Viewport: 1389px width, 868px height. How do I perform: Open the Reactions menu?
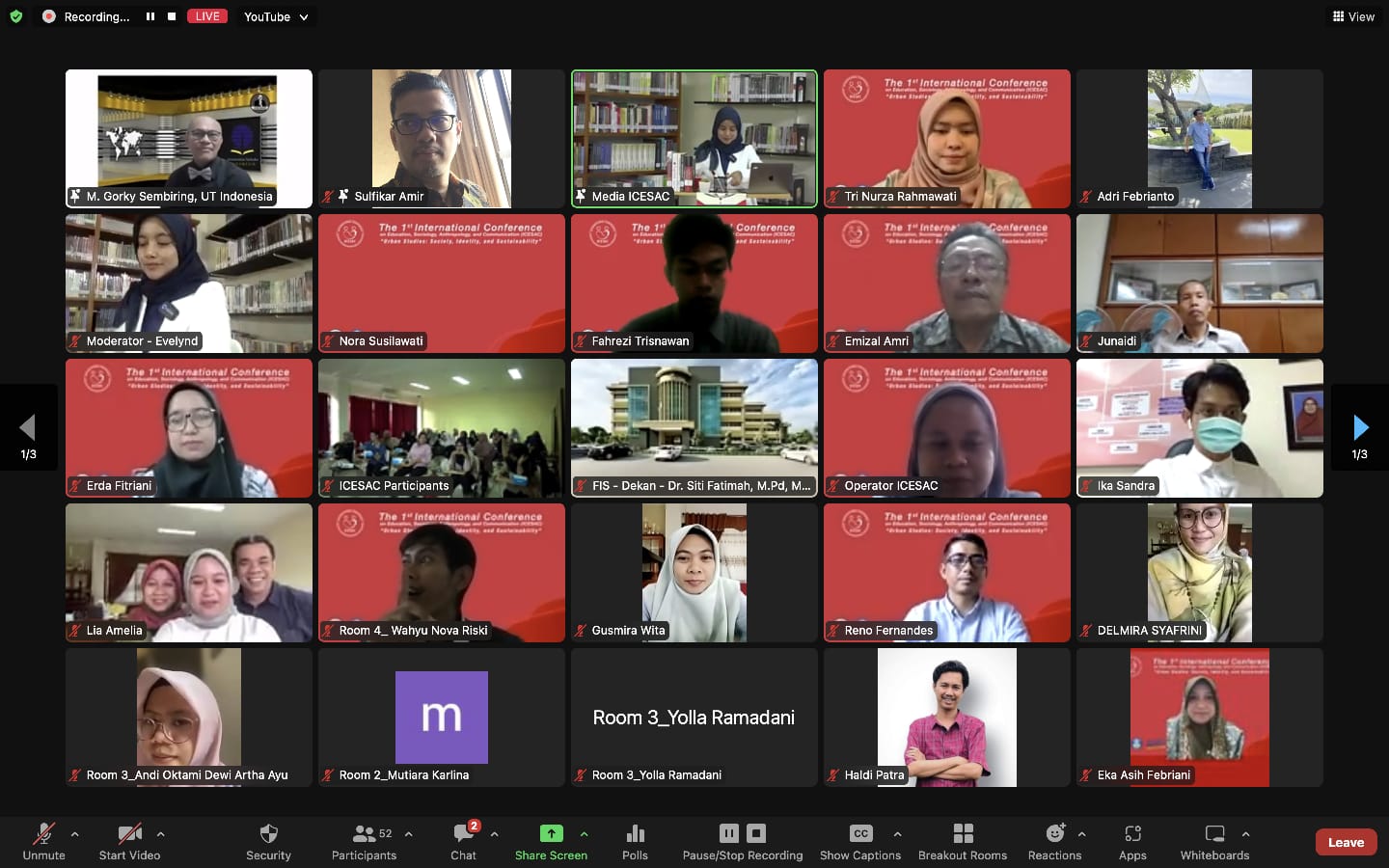point(1054,841)
